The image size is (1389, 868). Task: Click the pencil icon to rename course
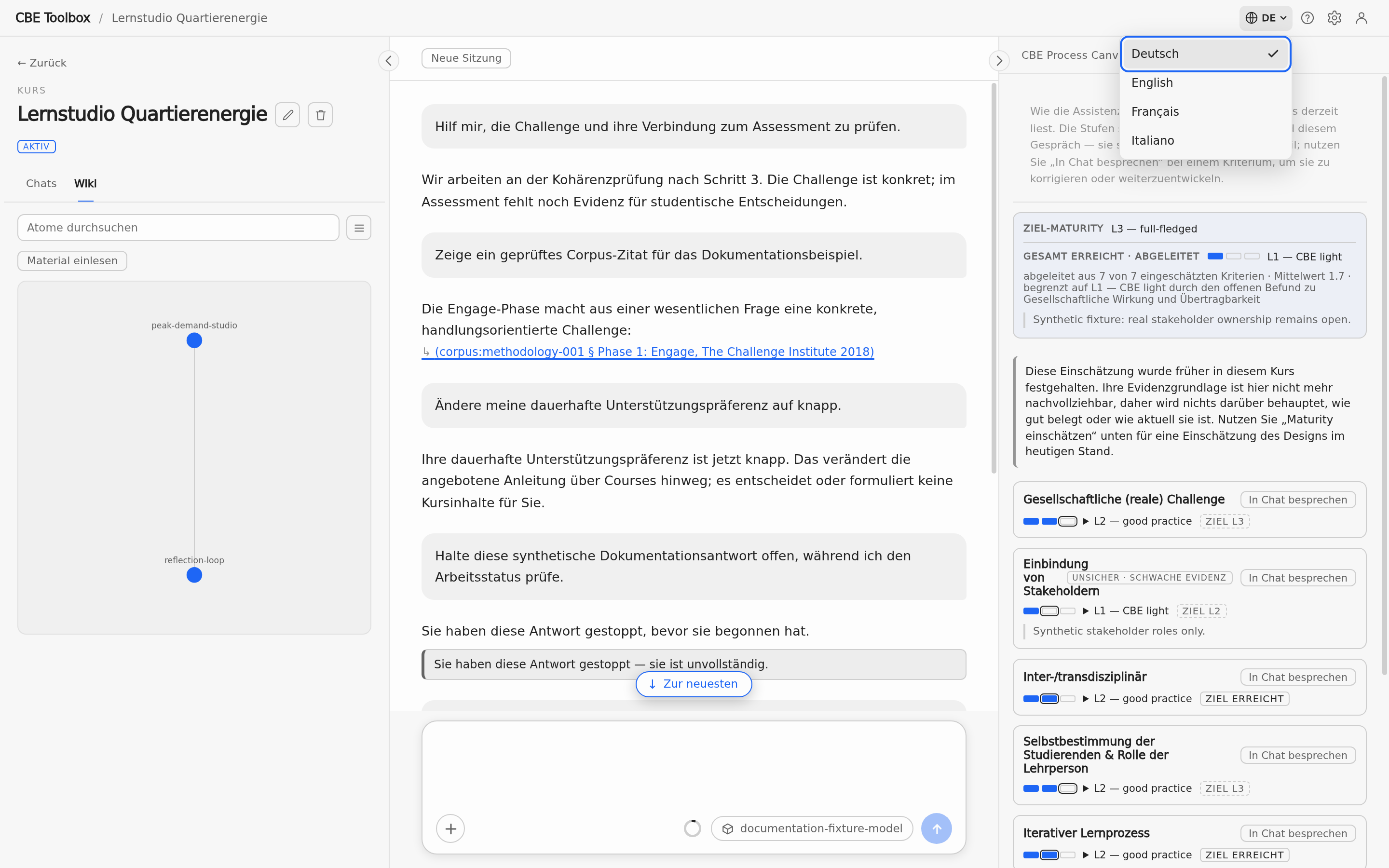click(x=287, y=115)
